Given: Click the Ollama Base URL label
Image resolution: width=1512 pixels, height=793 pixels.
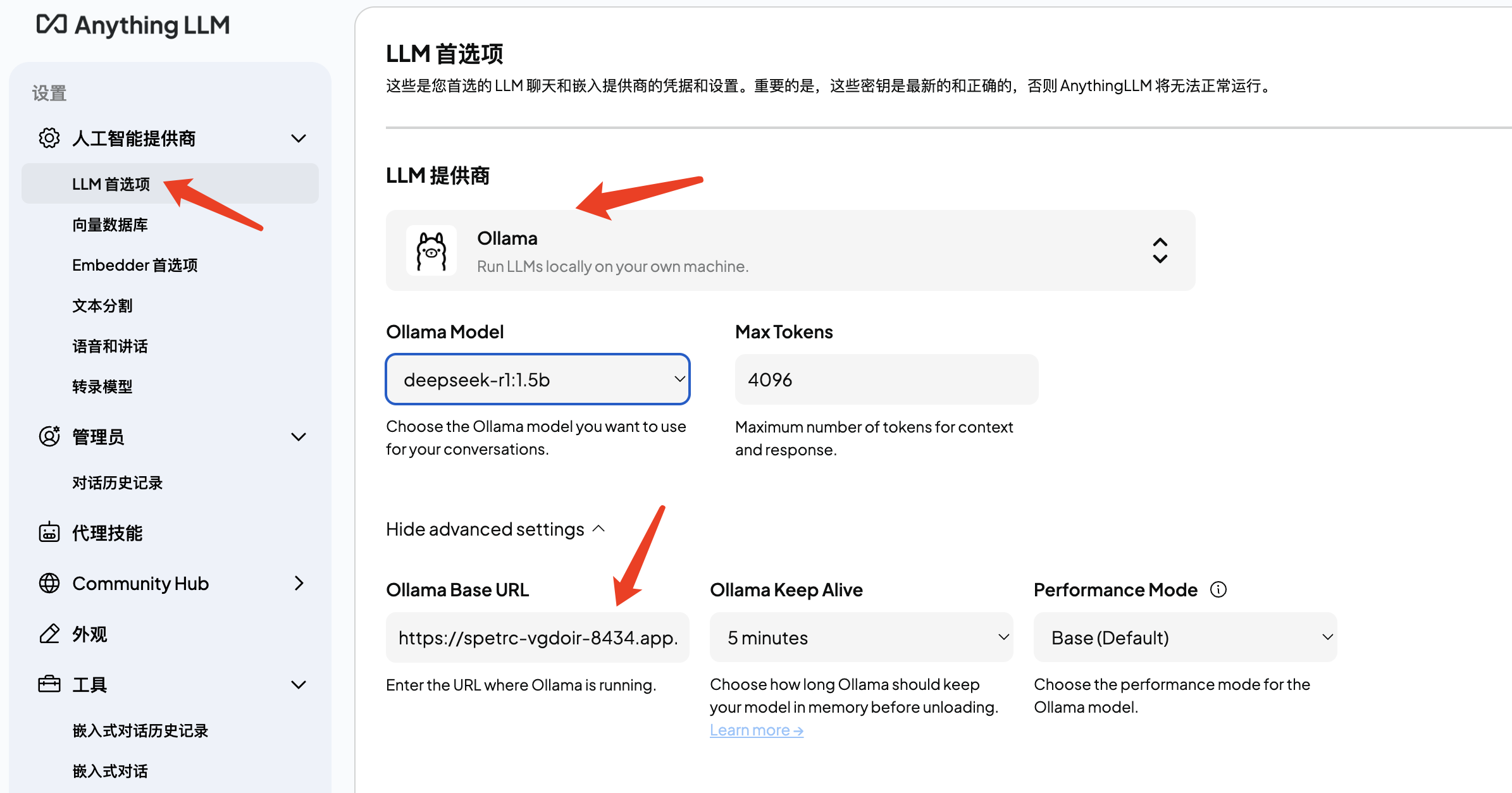Looking at the screenshot, I should pos(457,589).
